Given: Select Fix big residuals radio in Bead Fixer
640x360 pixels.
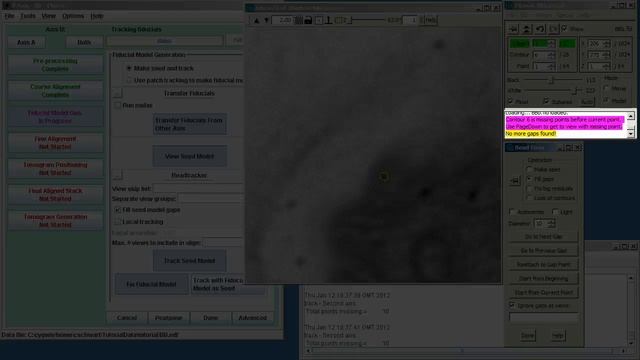Looking at the screenshot, I should (x=529, y=189).
